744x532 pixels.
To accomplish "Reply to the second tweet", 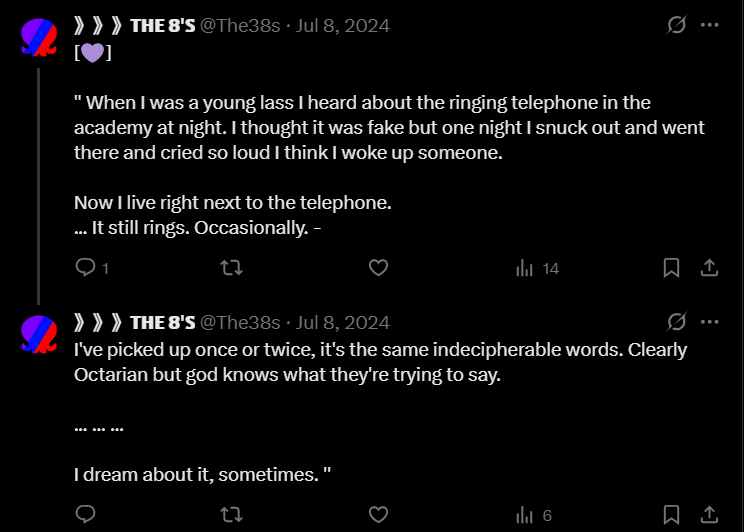I will [86, 515].
